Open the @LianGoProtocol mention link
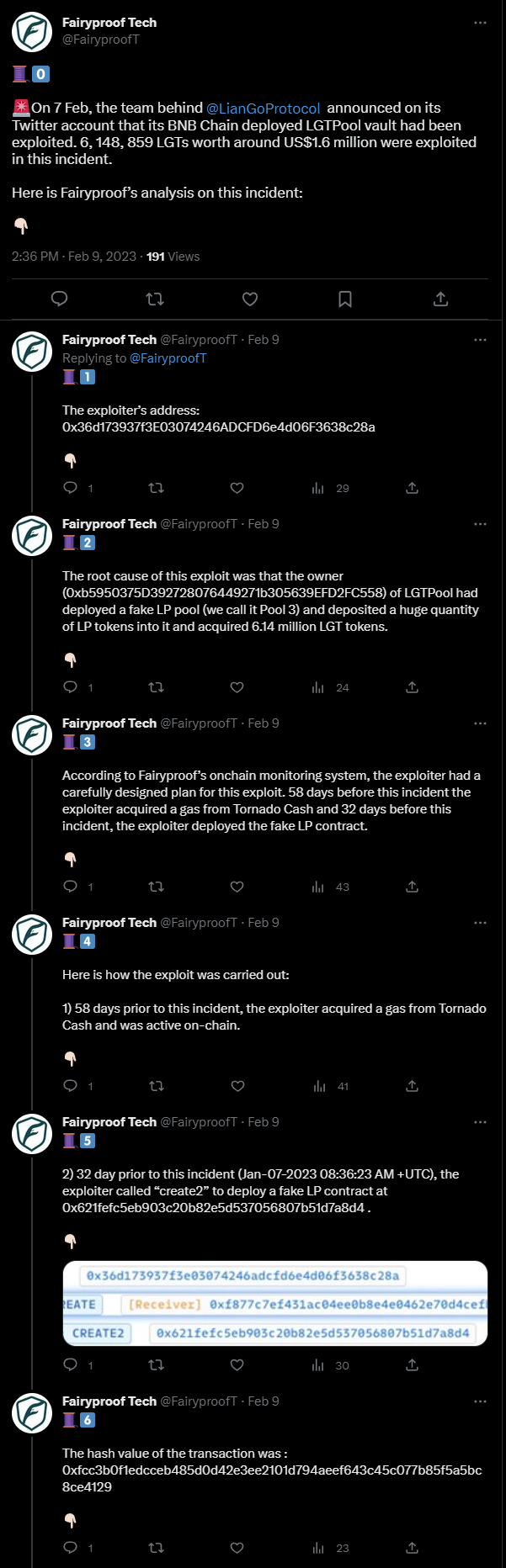Screen dimensions: 506x1568 click(264, 109)
